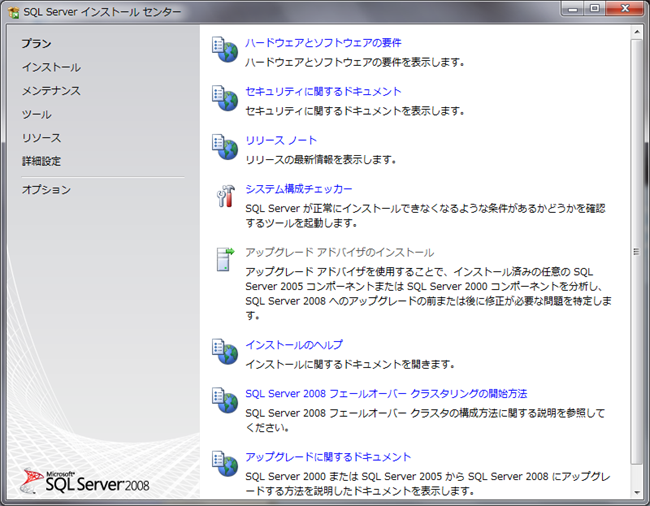Click the scrollbar up arrow

point(636,32)
